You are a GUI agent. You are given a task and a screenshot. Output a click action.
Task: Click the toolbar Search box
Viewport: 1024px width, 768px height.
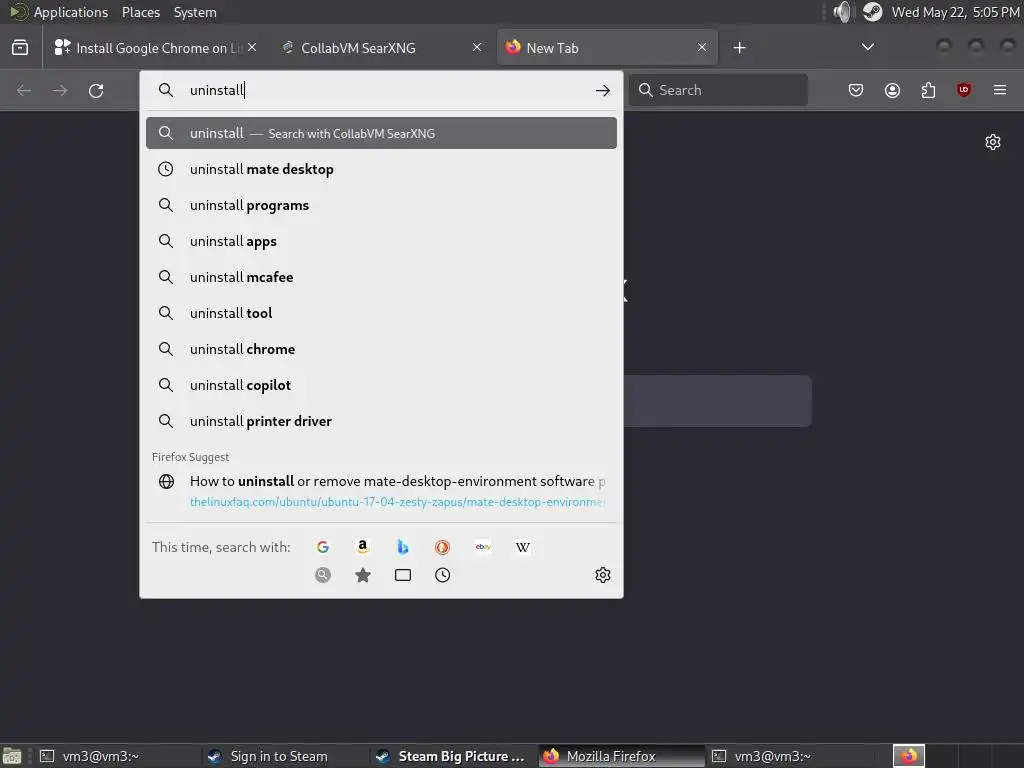(x=718, y=90)
